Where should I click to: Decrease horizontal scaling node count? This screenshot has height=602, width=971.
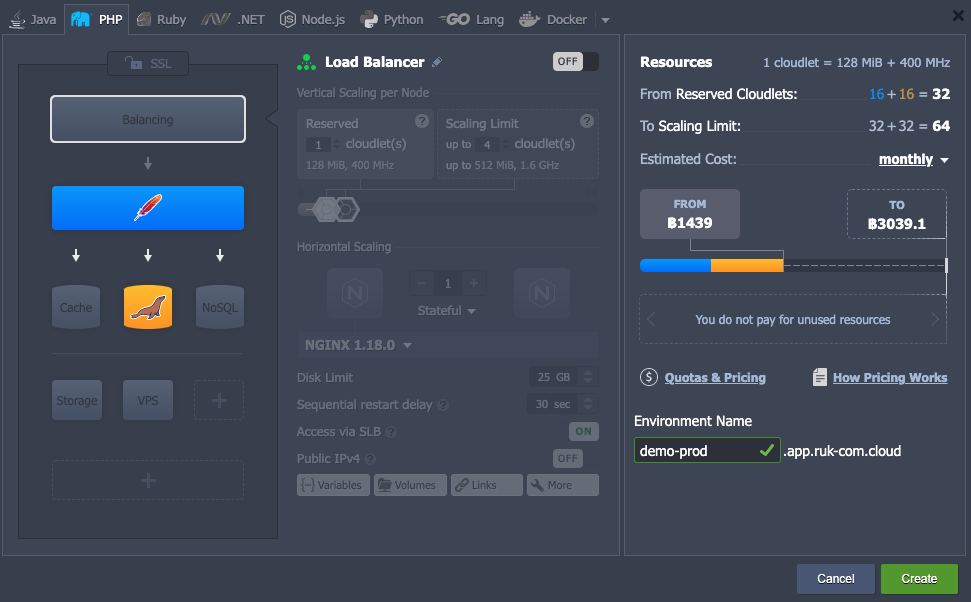(x=421, y=283)
